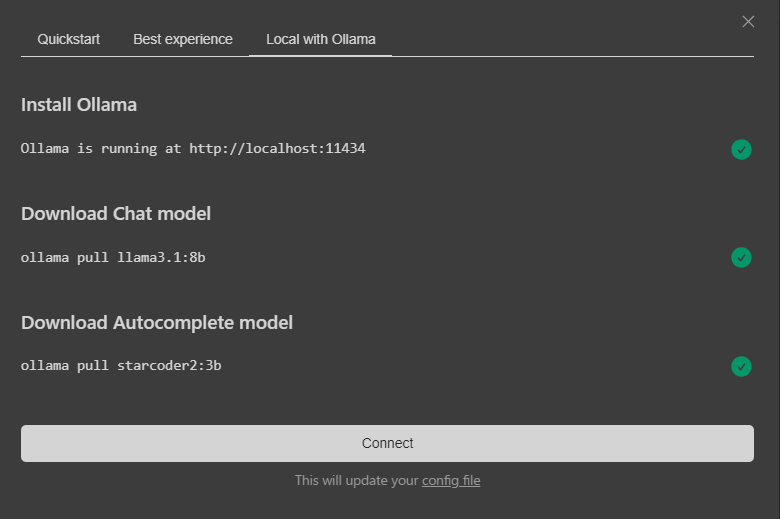Click the llama3.1:8b model name
Viewport: 780px width, 519px height.
click(161, 258)
